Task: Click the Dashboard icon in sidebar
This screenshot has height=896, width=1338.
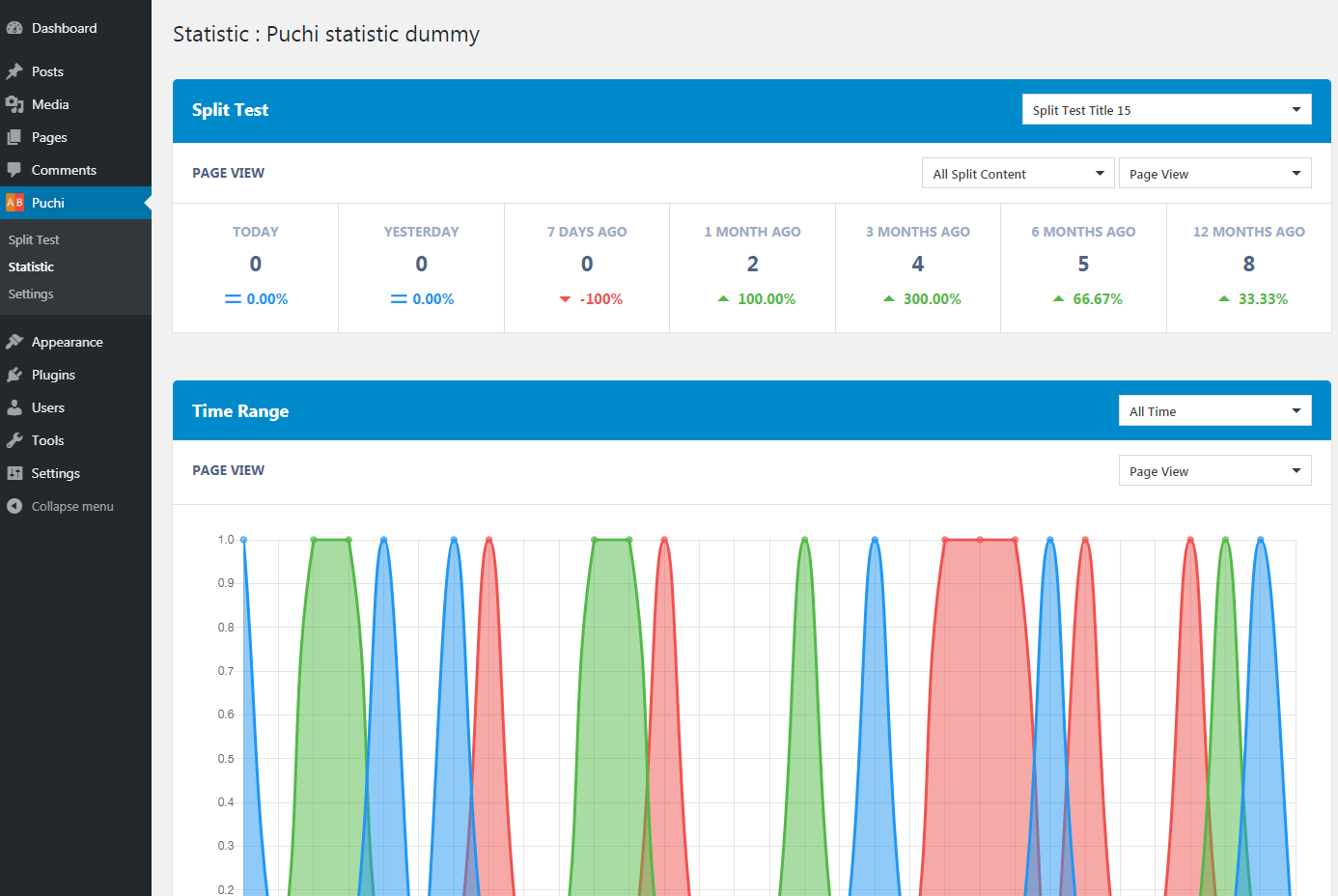Action: coord(14,28)
